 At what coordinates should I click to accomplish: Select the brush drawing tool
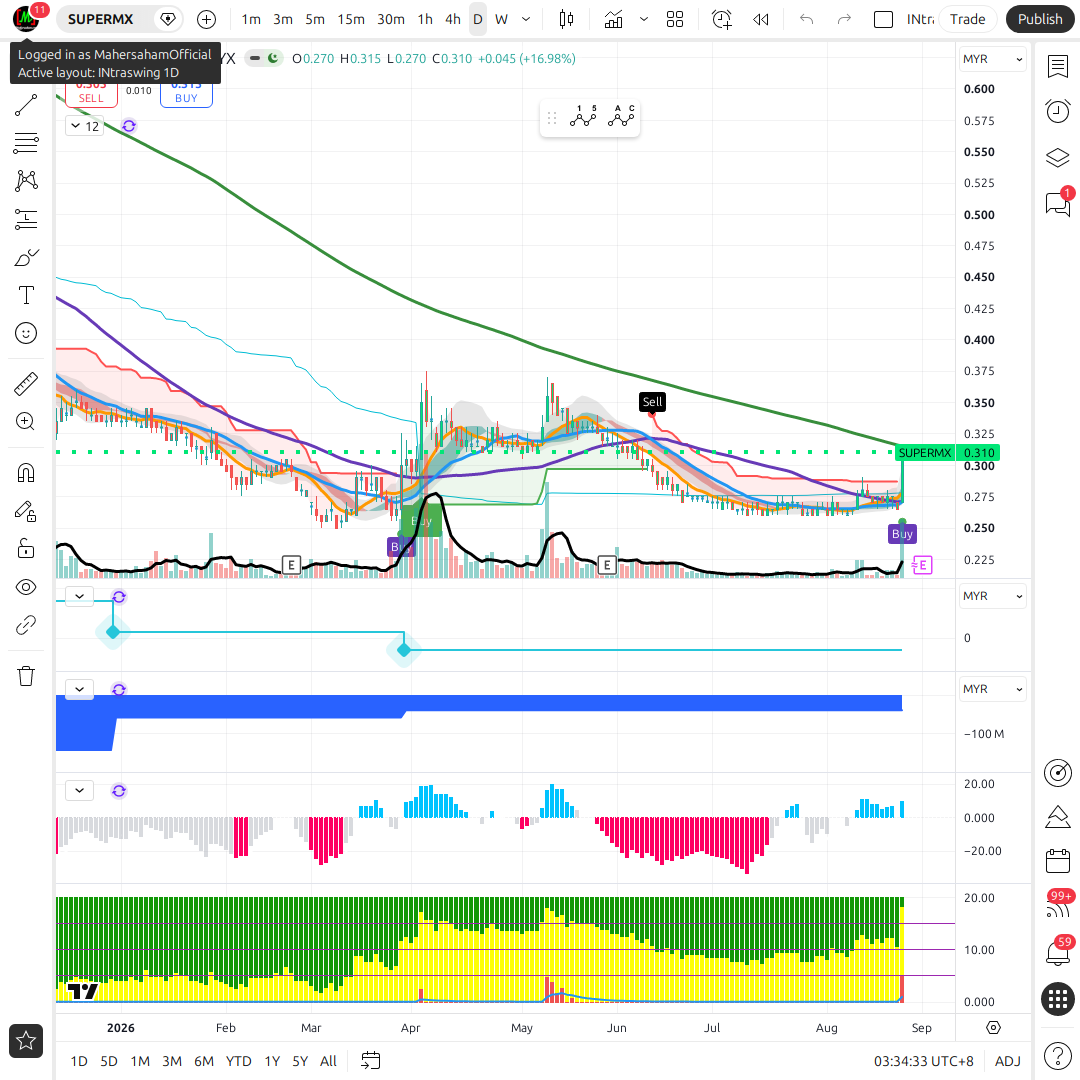26,258
